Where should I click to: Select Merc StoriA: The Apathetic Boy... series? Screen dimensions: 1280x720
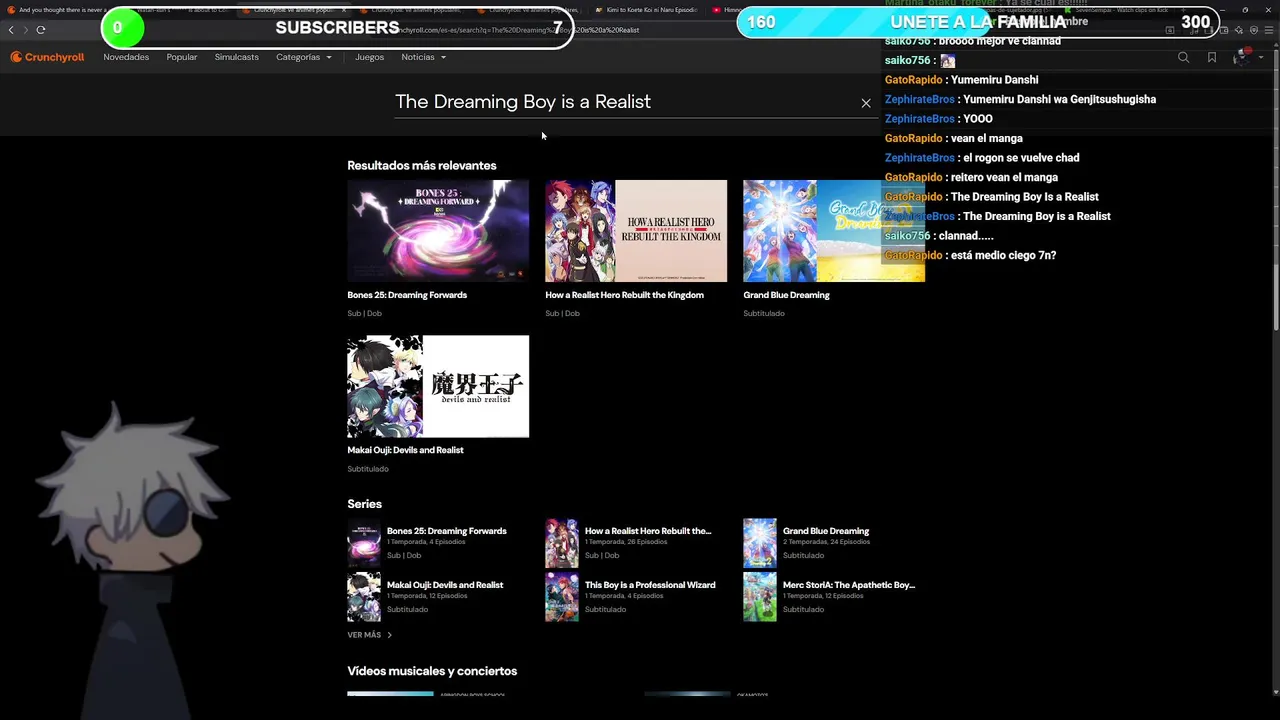(x=849, y=585)
